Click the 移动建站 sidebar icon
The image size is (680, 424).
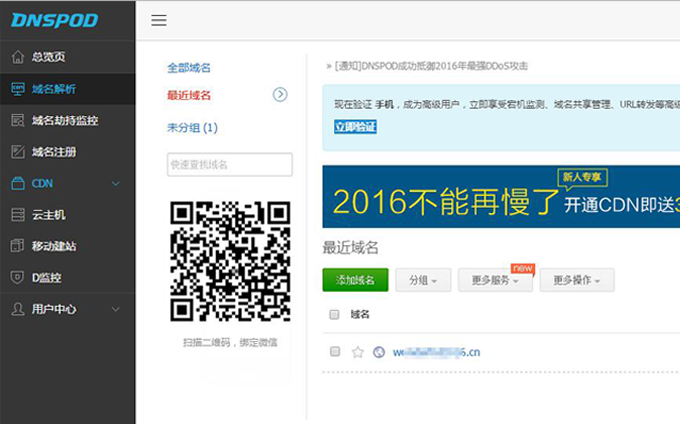(17, 246)
